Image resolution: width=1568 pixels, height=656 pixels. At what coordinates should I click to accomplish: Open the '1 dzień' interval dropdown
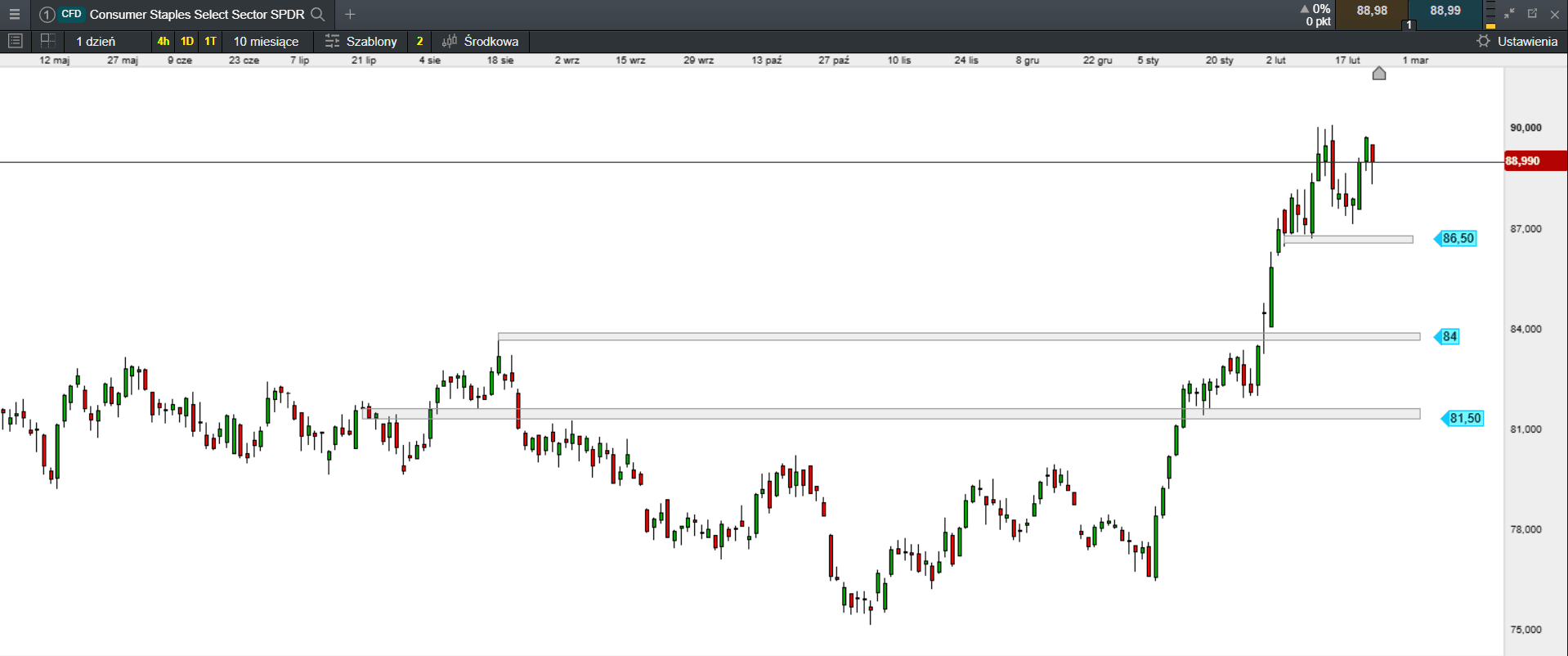click(x=96, y=41)
